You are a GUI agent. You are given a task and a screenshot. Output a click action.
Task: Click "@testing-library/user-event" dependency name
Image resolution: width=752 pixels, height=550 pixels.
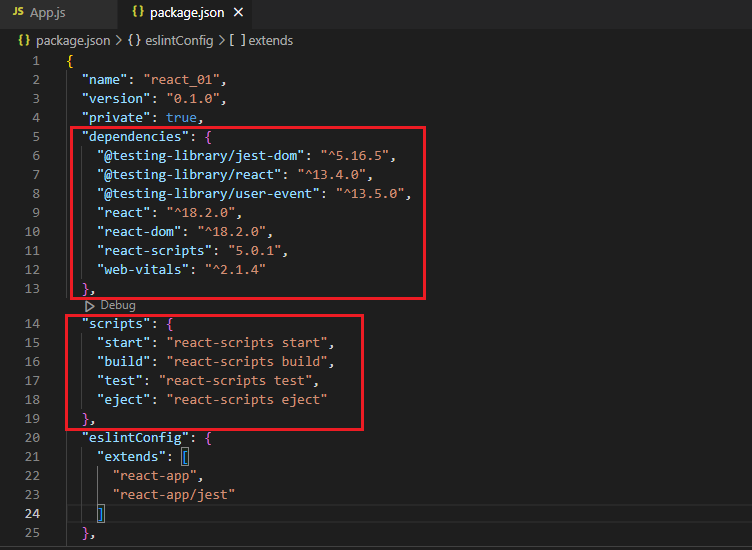(208, 194)
